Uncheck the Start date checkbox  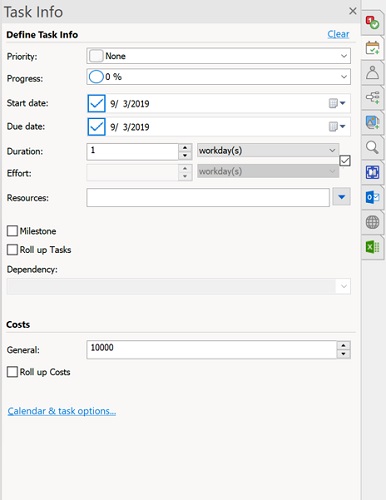(x=96, y=103)
